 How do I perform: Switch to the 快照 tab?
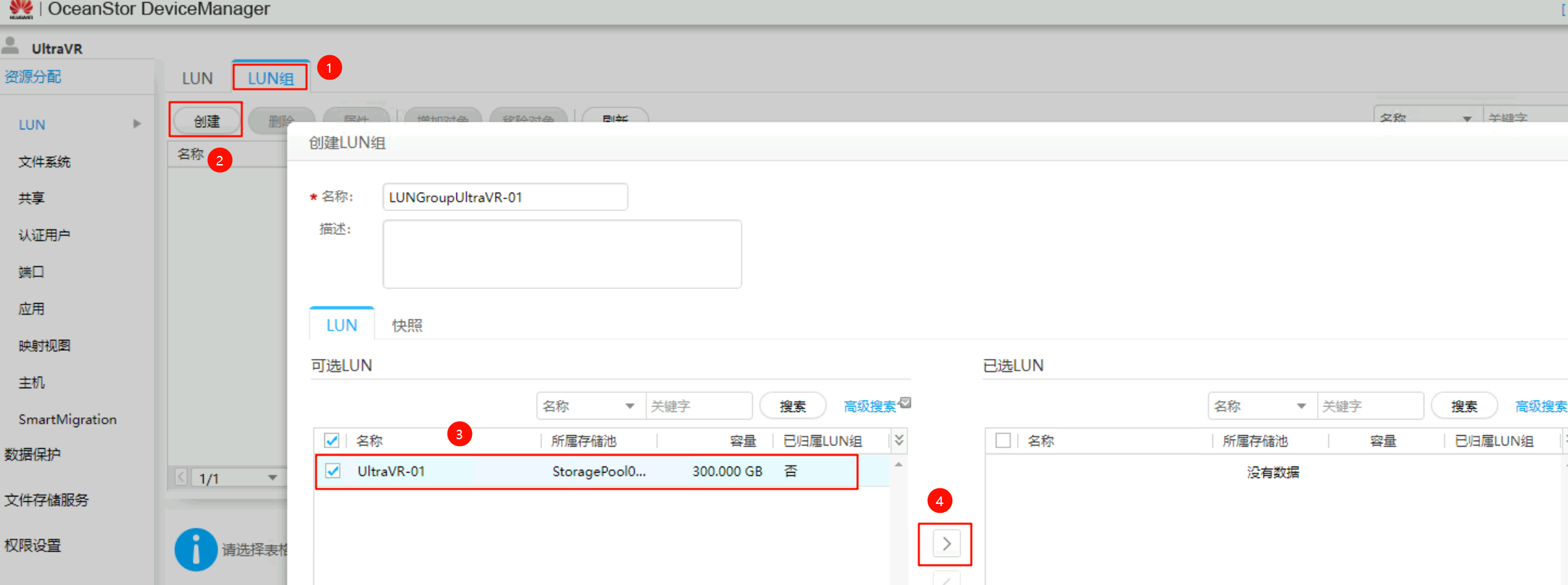(407, 326)
